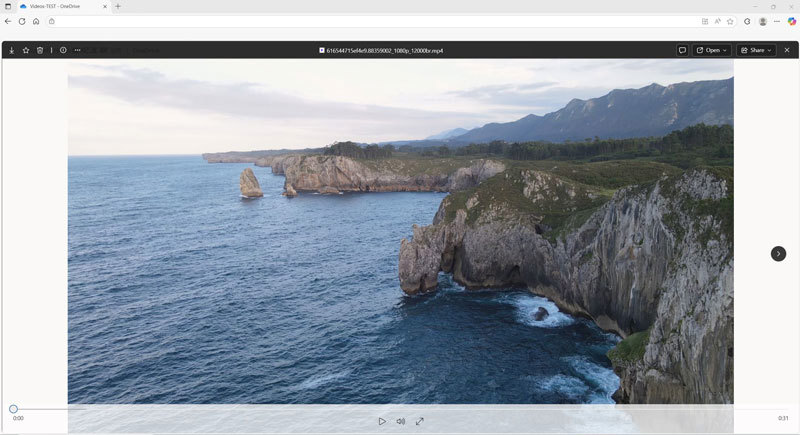800x435 pixels.
Task: Click the video file name in the title bar
Action: pos(385,50)
